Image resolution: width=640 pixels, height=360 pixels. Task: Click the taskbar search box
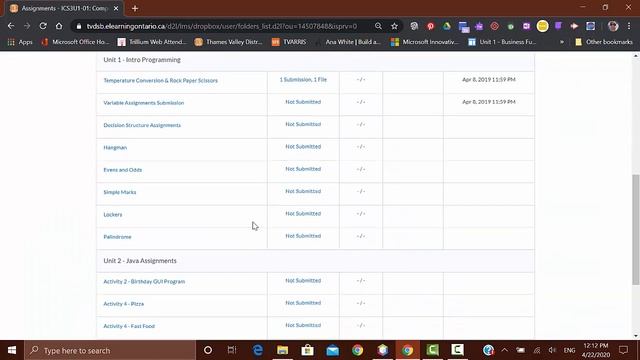[x=110, y=350]
